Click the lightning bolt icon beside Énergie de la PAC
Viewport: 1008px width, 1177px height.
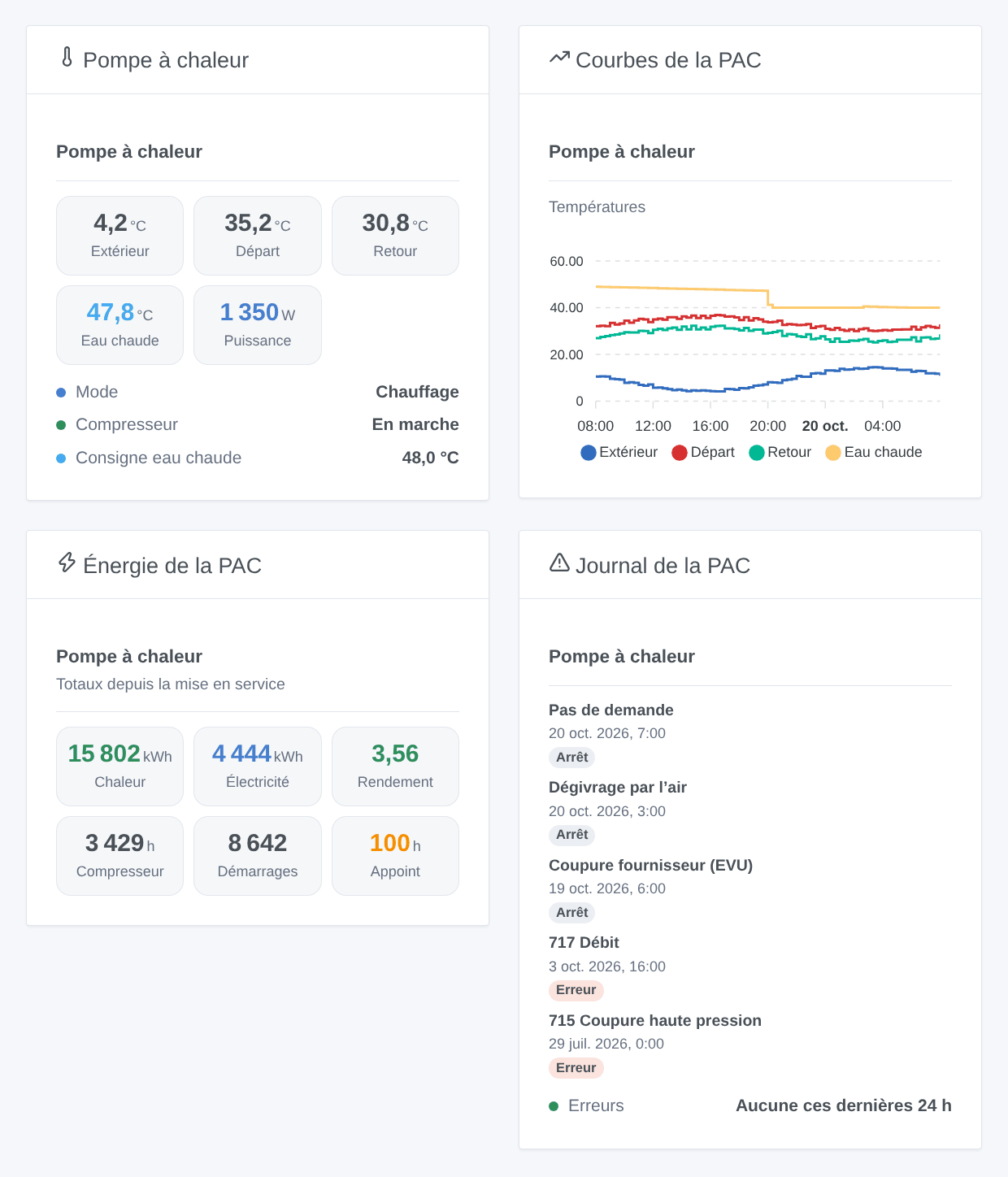(67, 562)
